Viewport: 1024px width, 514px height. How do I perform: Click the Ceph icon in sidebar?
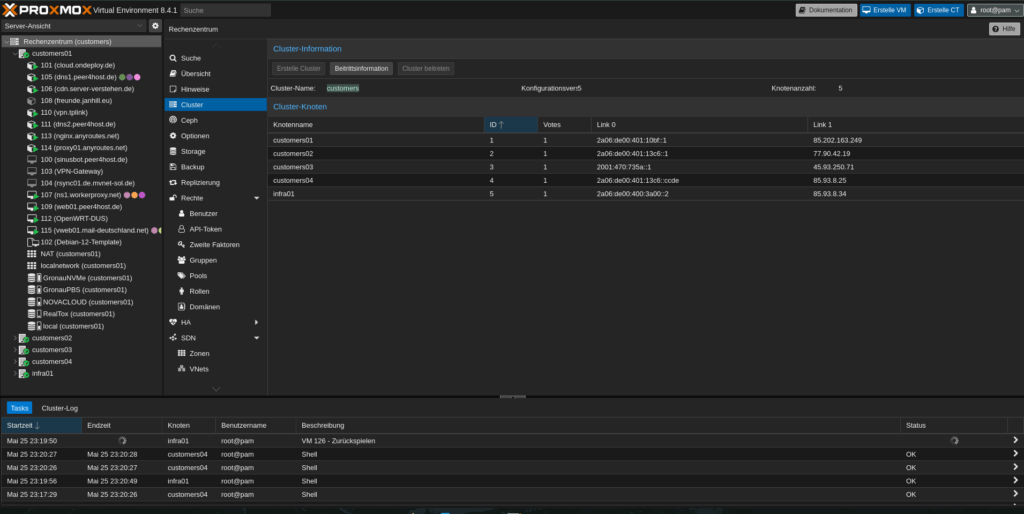pyautogui.click(x=172, y=120)
